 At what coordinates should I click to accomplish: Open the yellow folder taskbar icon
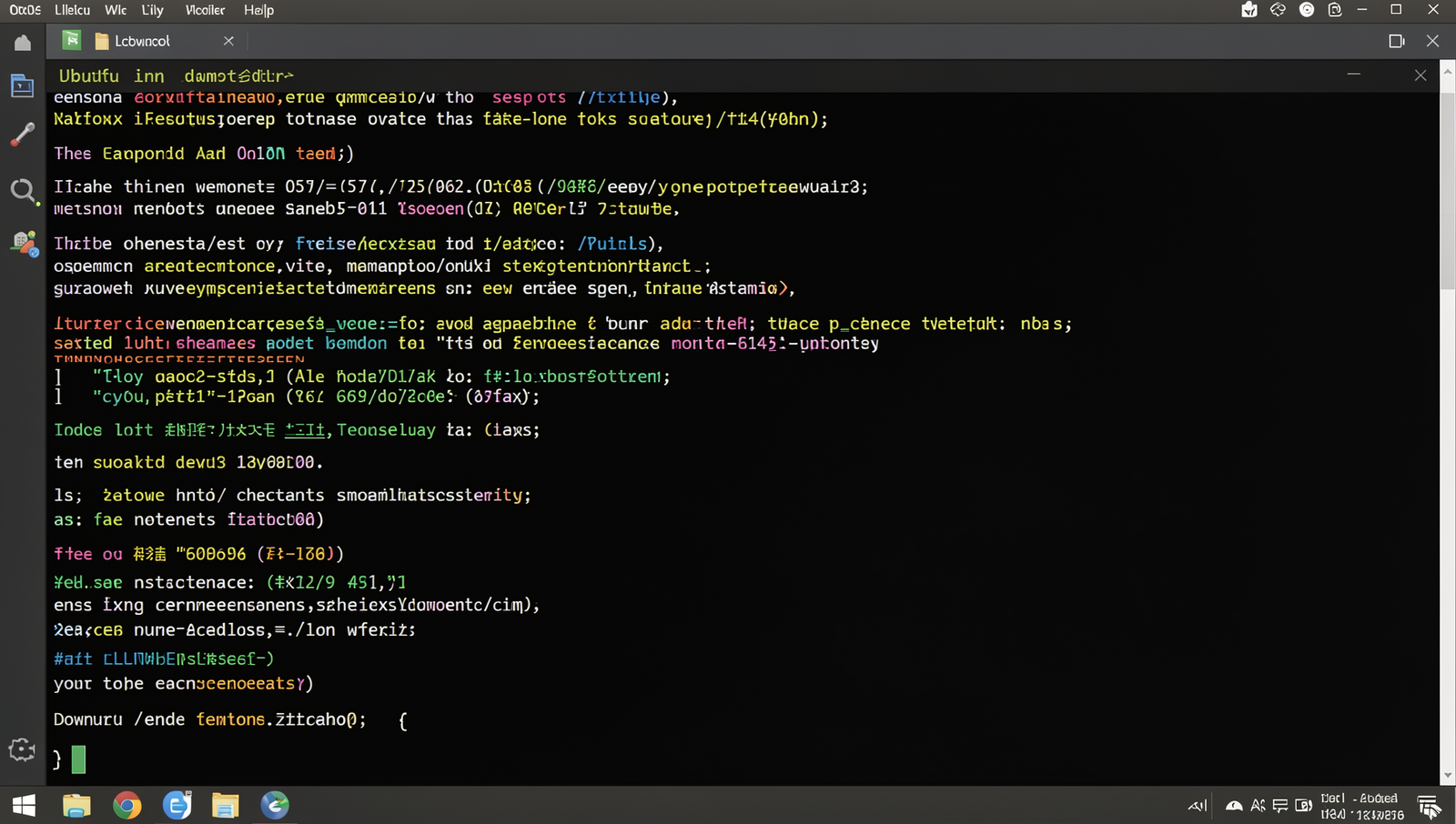click(x=225, y=805)
